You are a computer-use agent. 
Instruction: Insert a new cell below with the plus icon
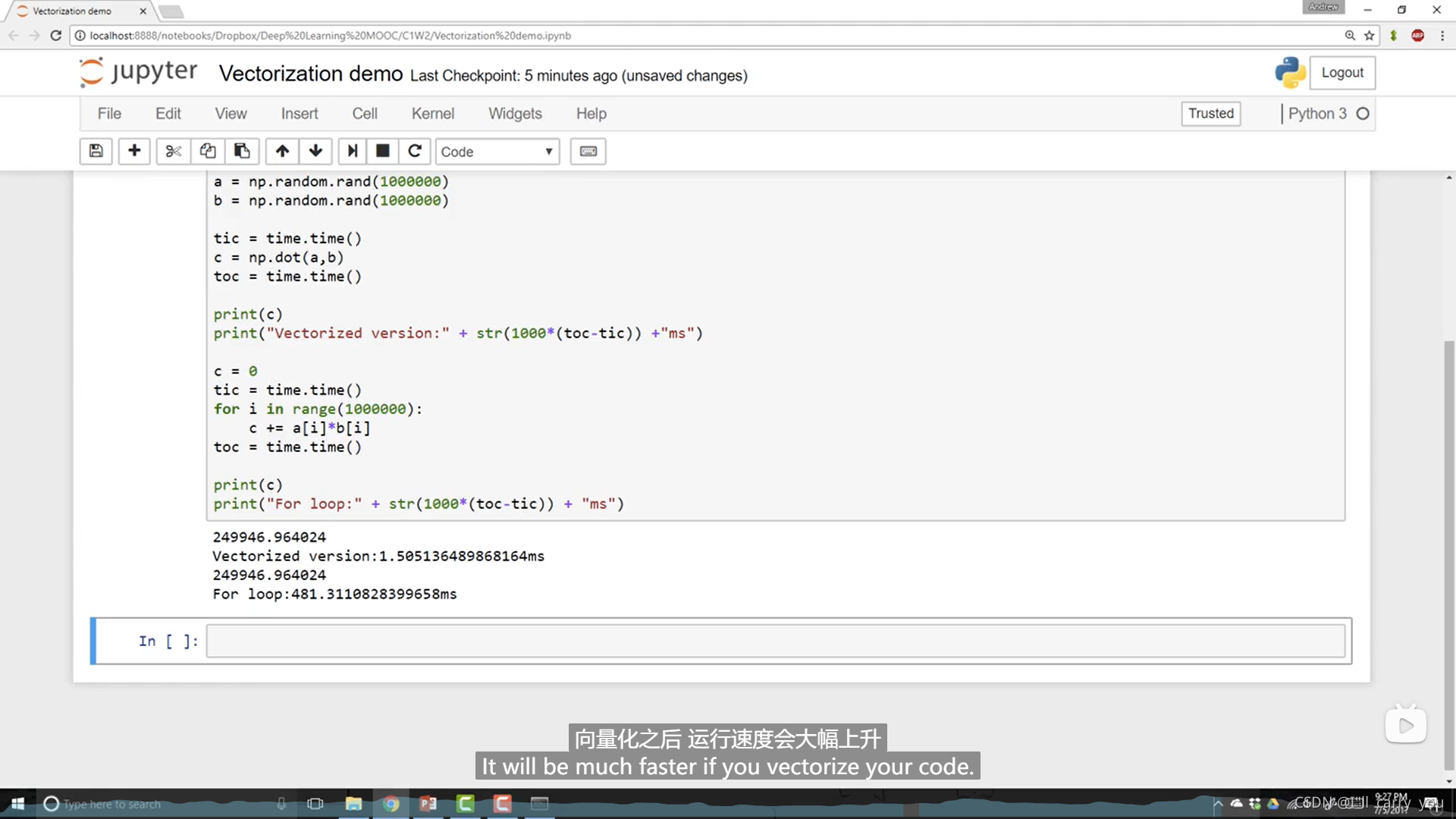click(x=134, y=151)
